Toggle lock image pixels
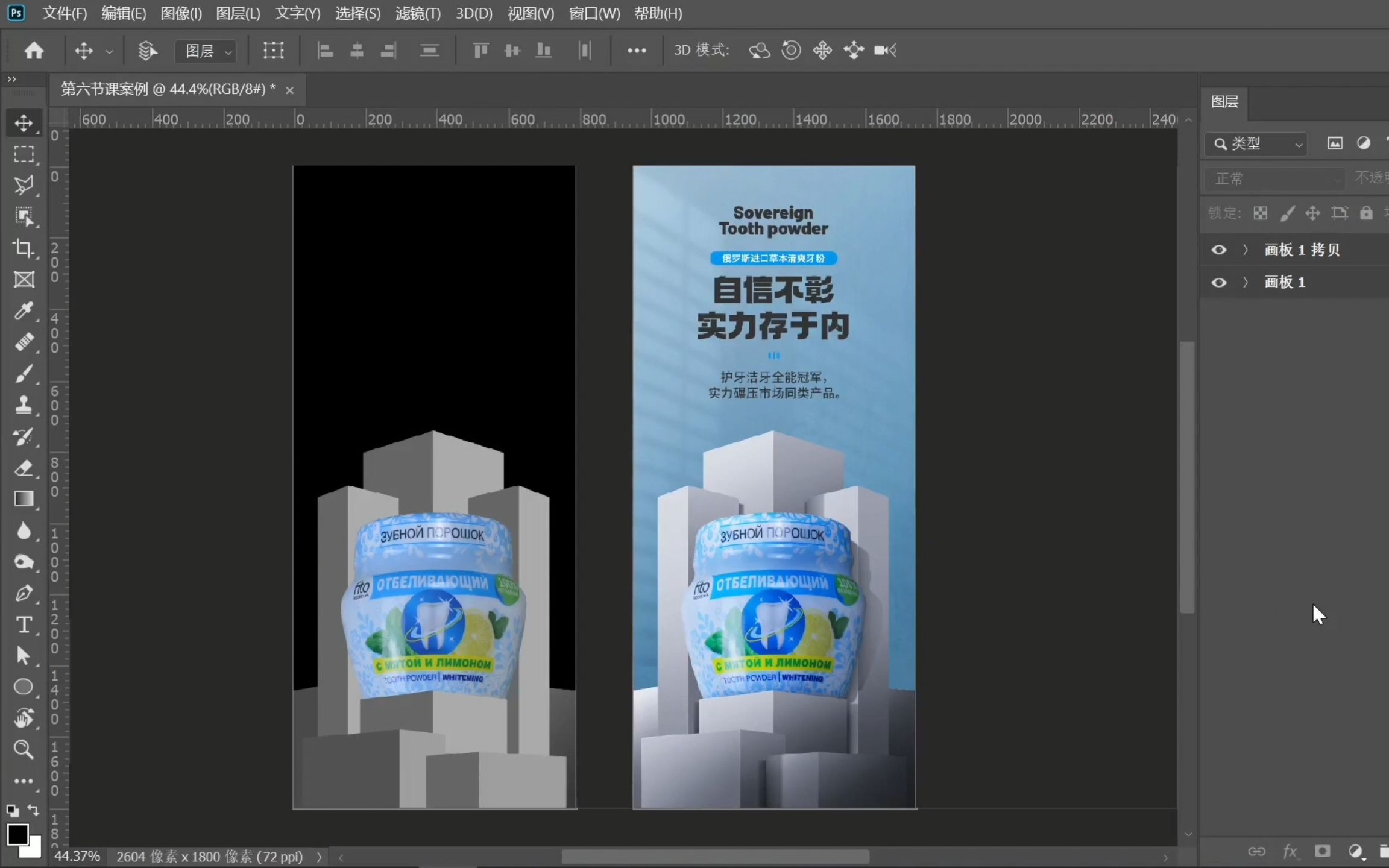 [x=1287, y=213]
